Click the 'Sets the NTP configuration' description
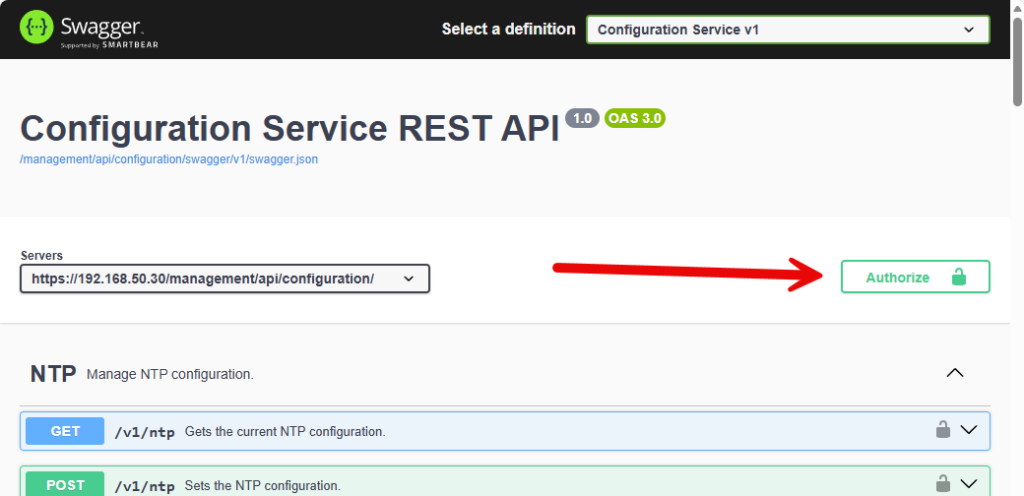This screenshot has width=1024, height=496. pyautogui.click(x=263, y=486)
